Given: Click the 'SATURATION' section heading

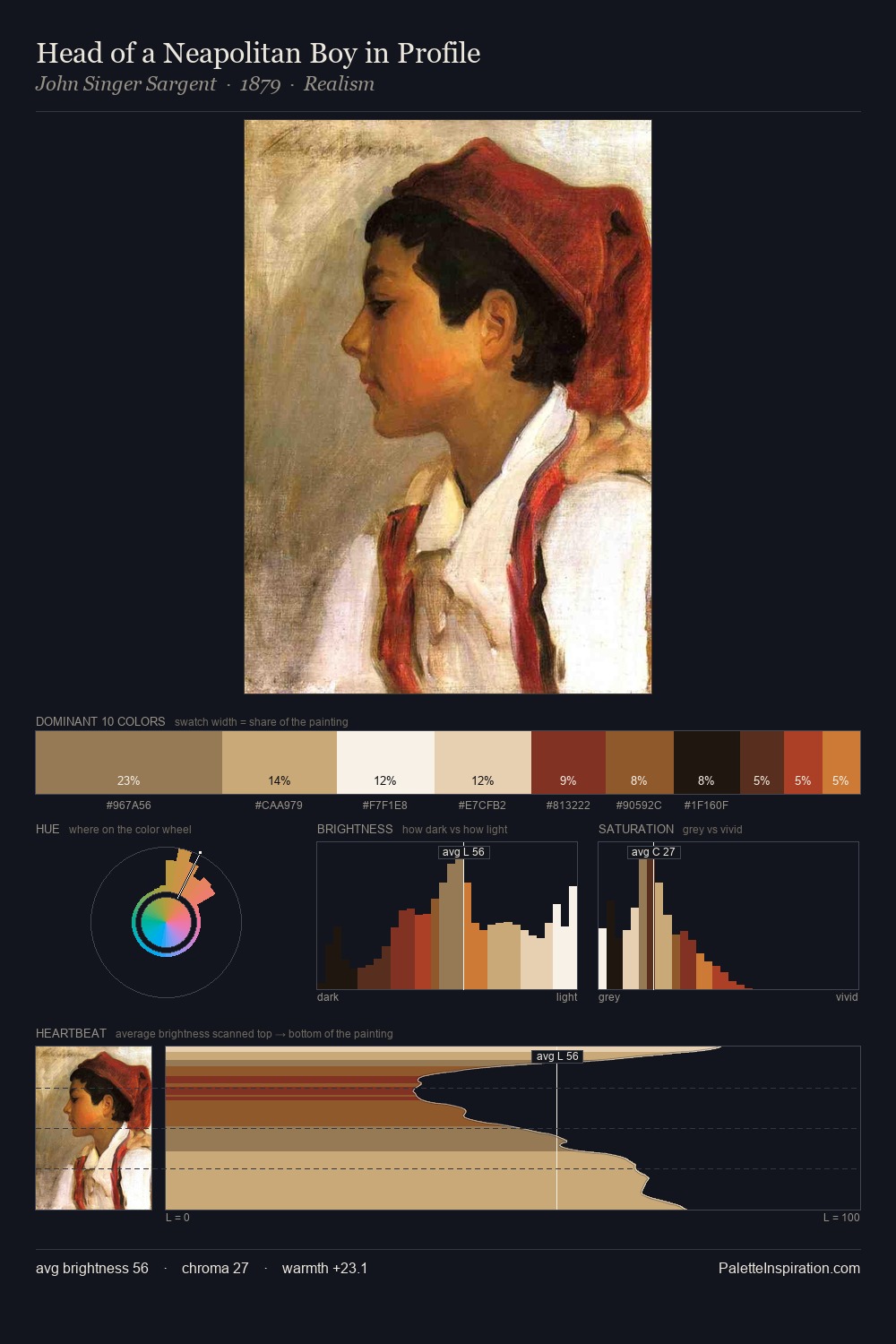Looking at the screenshot, I should coord(636,829).
